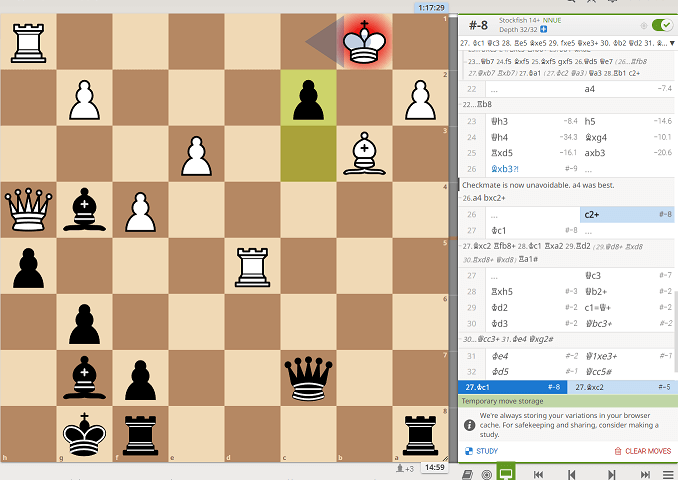
Task: Toggle the Stockfish engine switch off
Action: tap(662, 25)
